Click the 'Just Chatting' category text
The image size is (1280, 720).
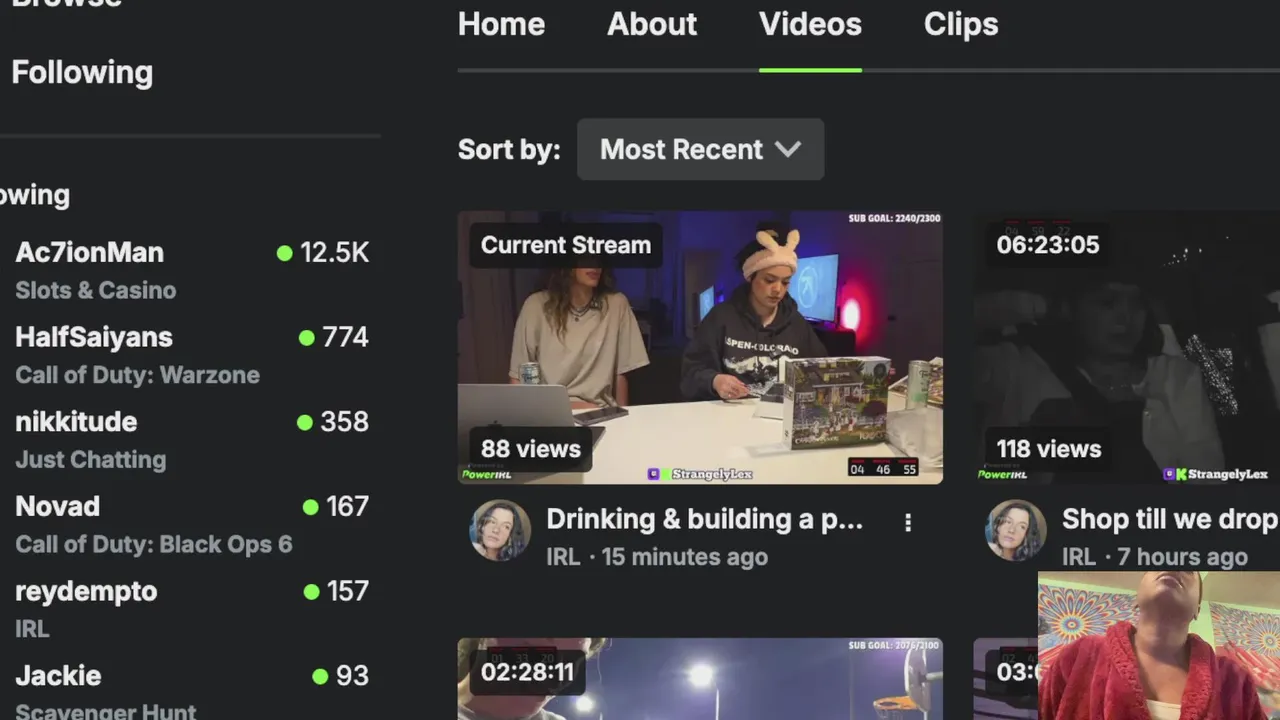point(91,460)
